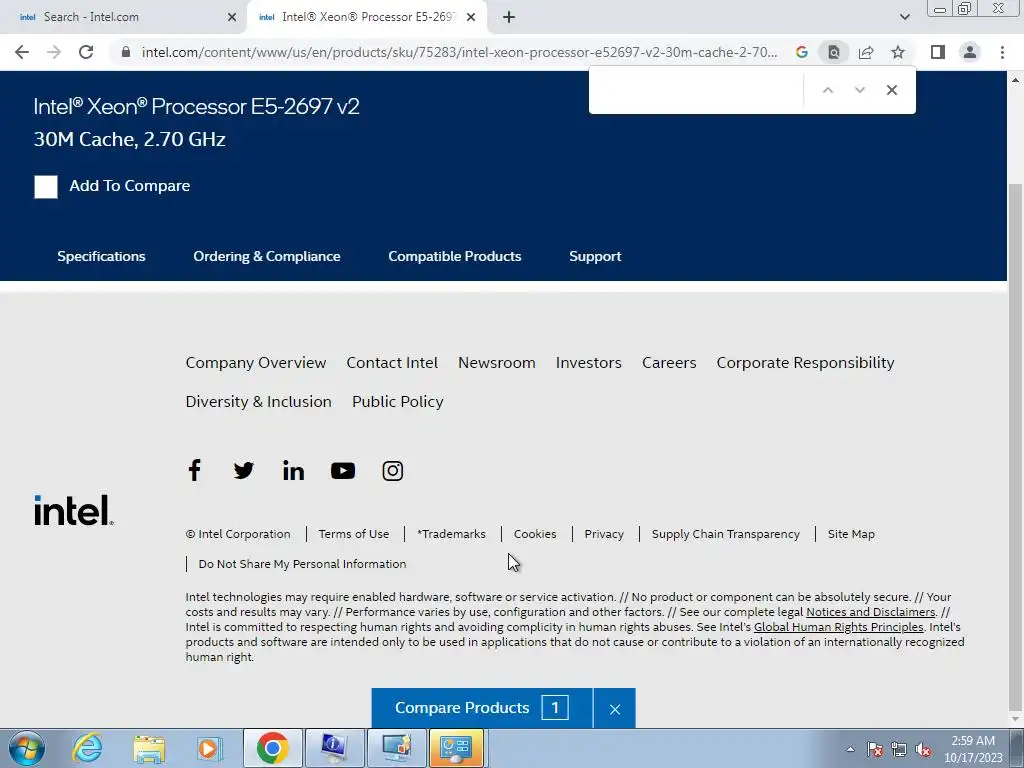Open Intel's YouTube channel icon

click(343, 470)
